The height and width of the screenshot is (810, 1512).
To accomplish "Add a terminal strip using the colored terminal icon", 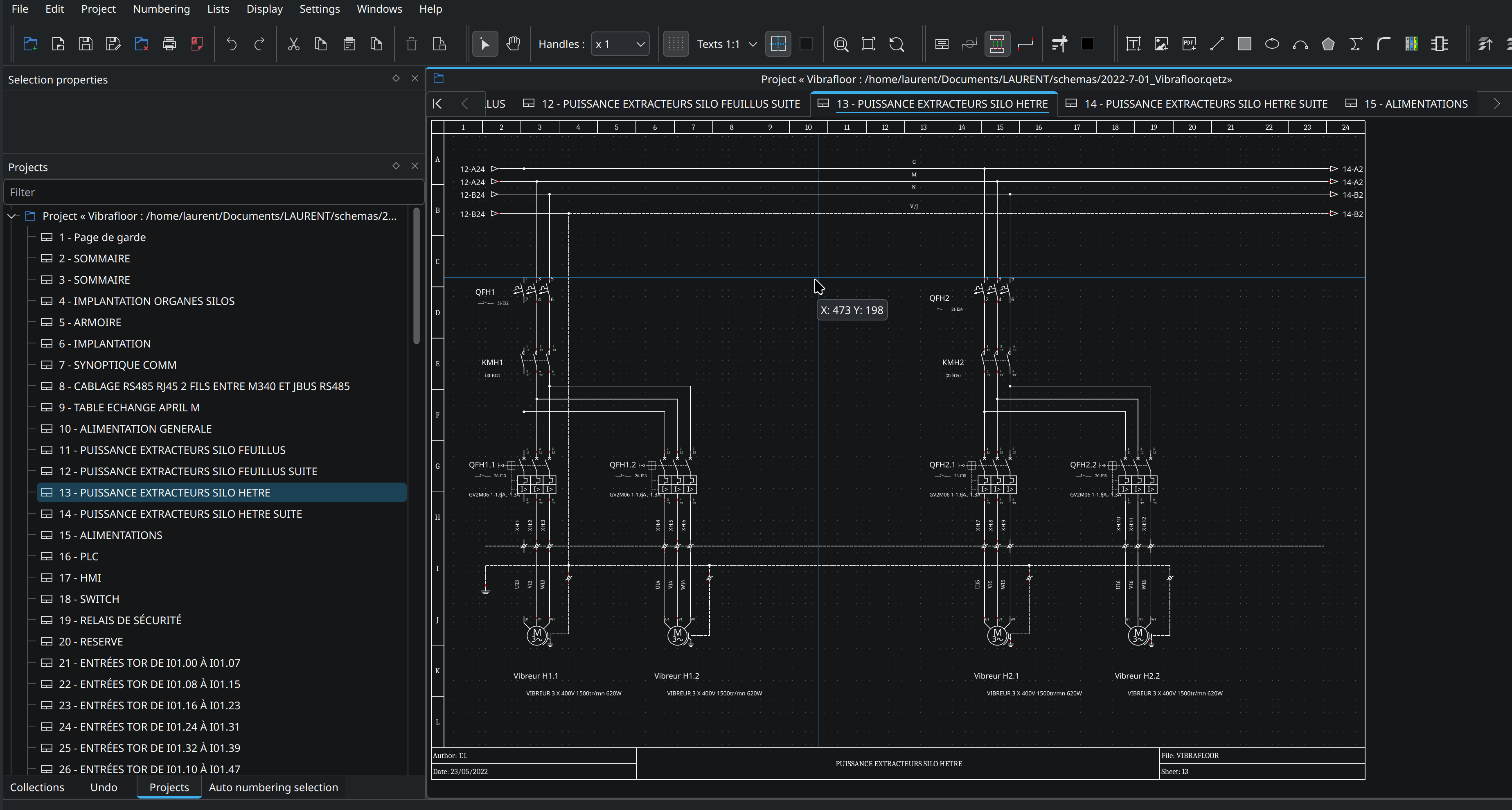I will (x=1411, y=44).
